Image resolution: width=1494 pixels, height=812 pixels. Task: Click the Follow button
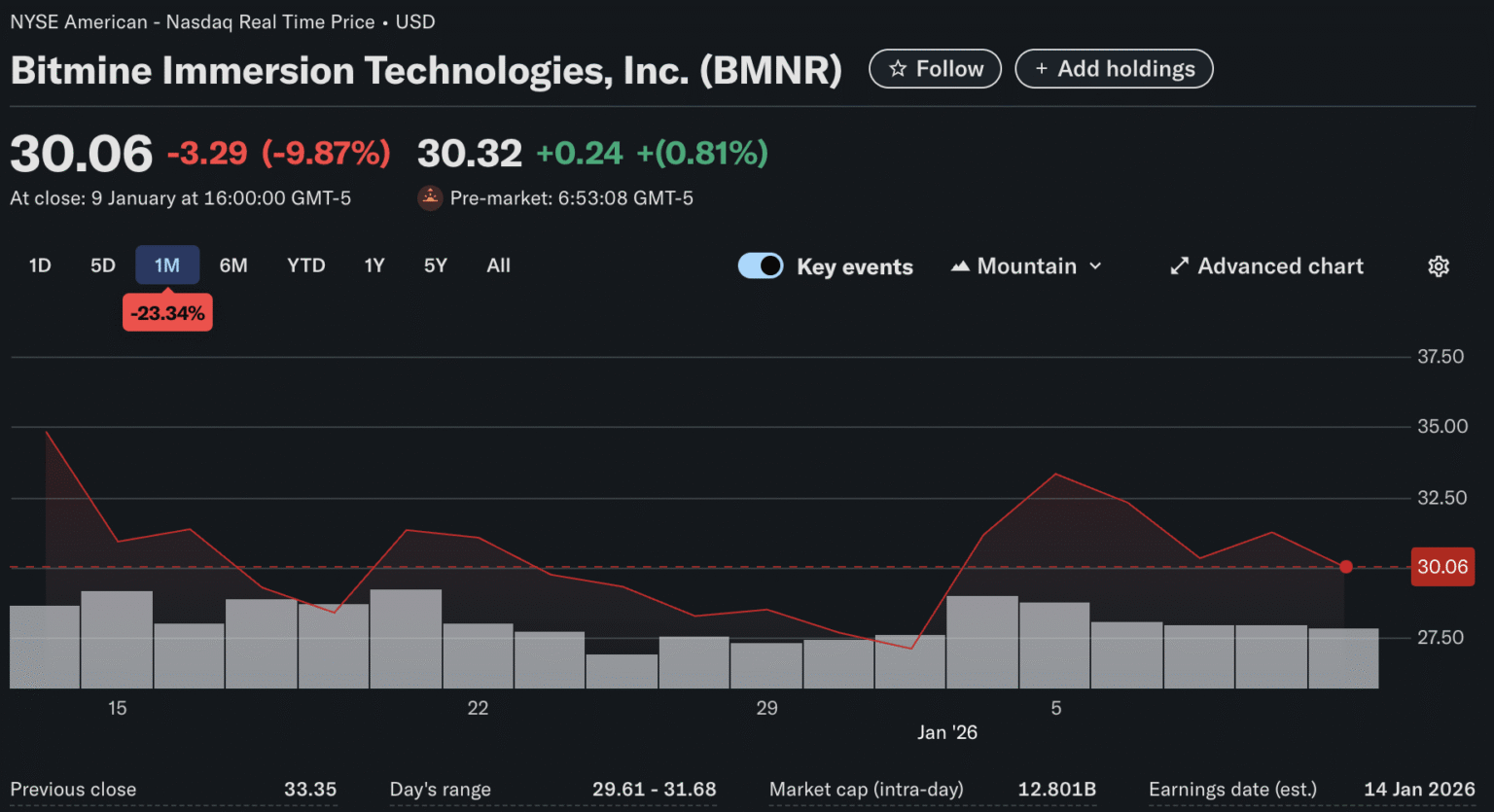(935, 68)
